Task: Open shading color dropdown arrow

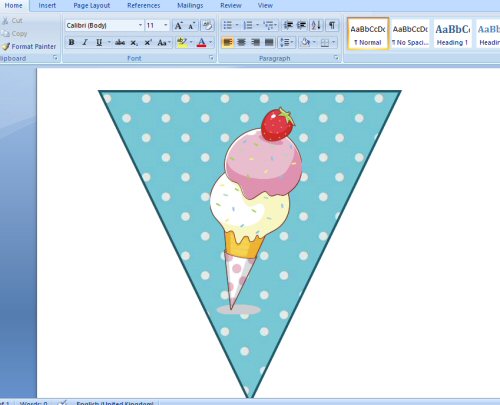Action: tap(314, 42)
